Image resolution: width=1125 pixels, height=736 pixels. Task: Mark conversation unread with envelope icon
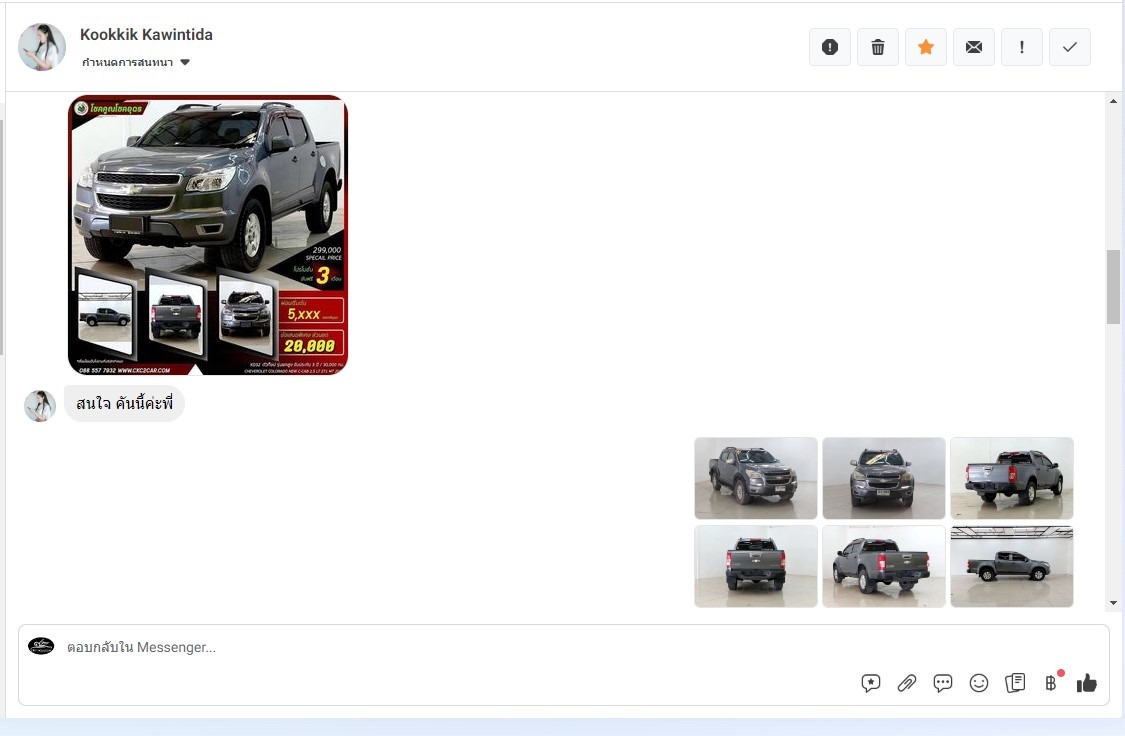coord(974,47)
